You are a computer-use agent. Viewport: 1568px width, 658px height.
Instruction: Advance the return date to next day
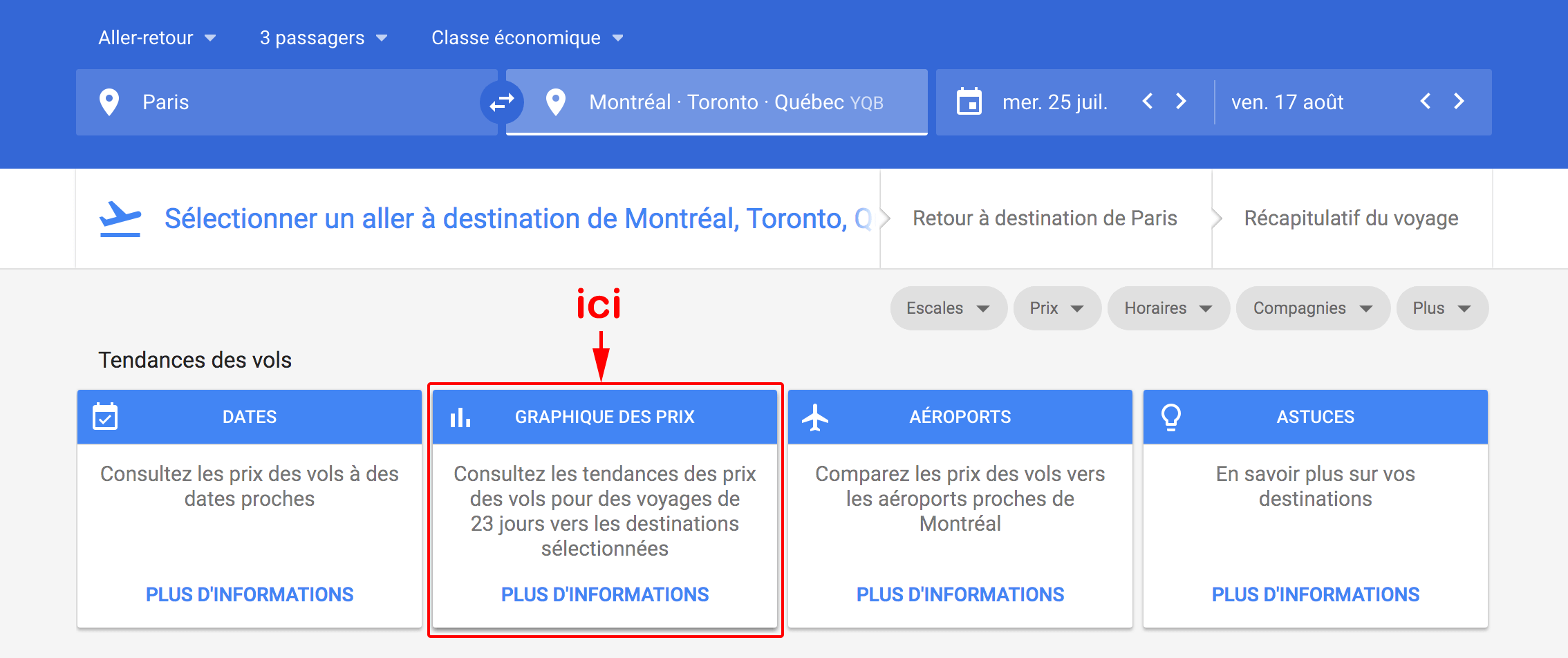[1459, 102]
